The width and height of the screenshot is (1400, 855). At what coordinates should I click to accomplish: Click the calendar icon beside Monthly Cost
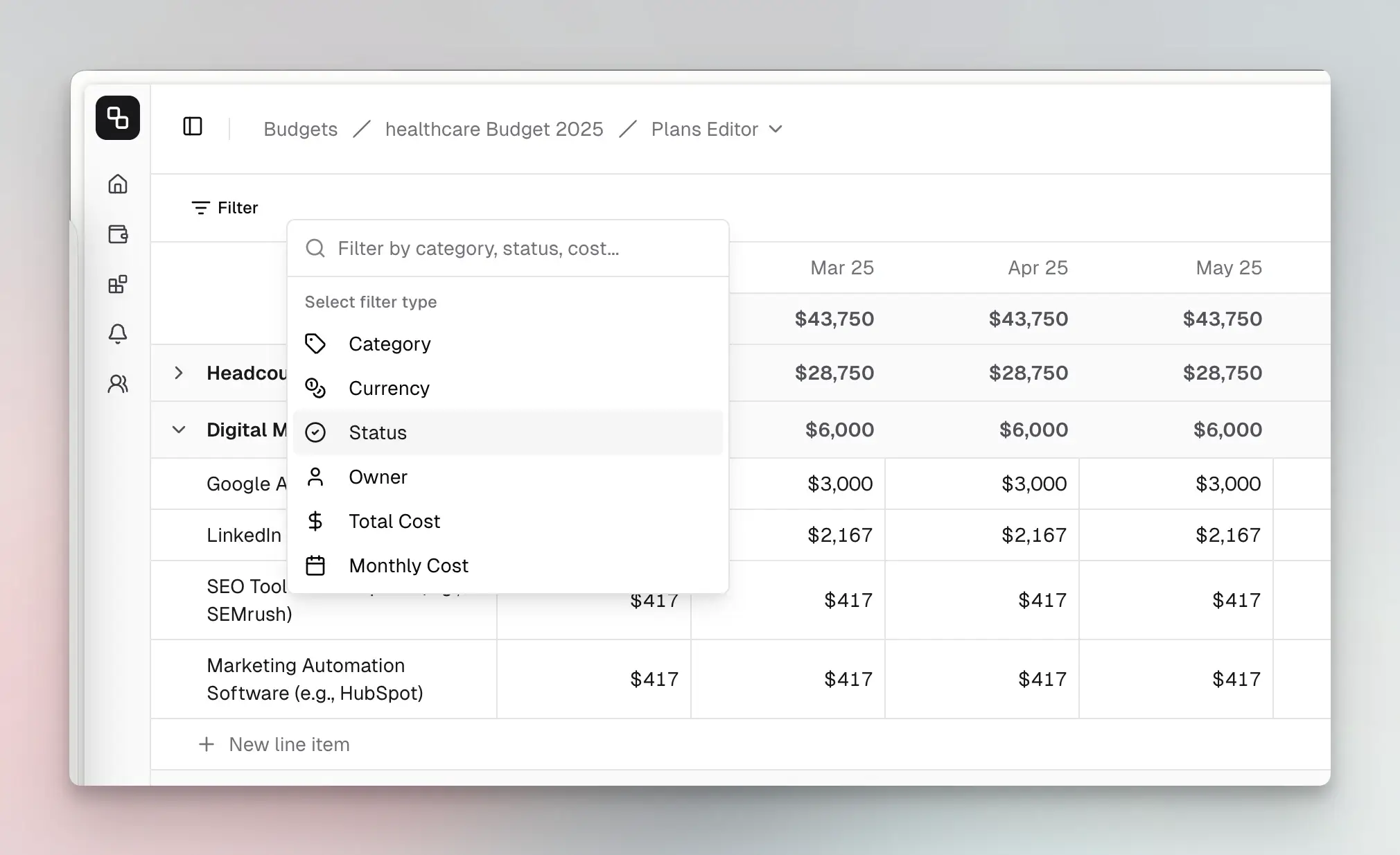pyautogui.click(x=316, y=565)
